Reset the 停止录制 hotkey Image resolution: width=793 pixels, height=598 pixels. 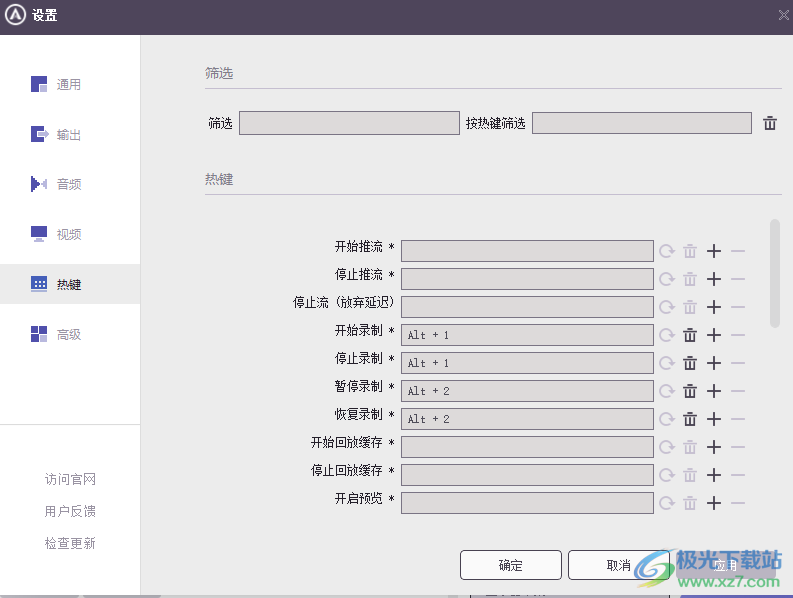coord(667,363)
